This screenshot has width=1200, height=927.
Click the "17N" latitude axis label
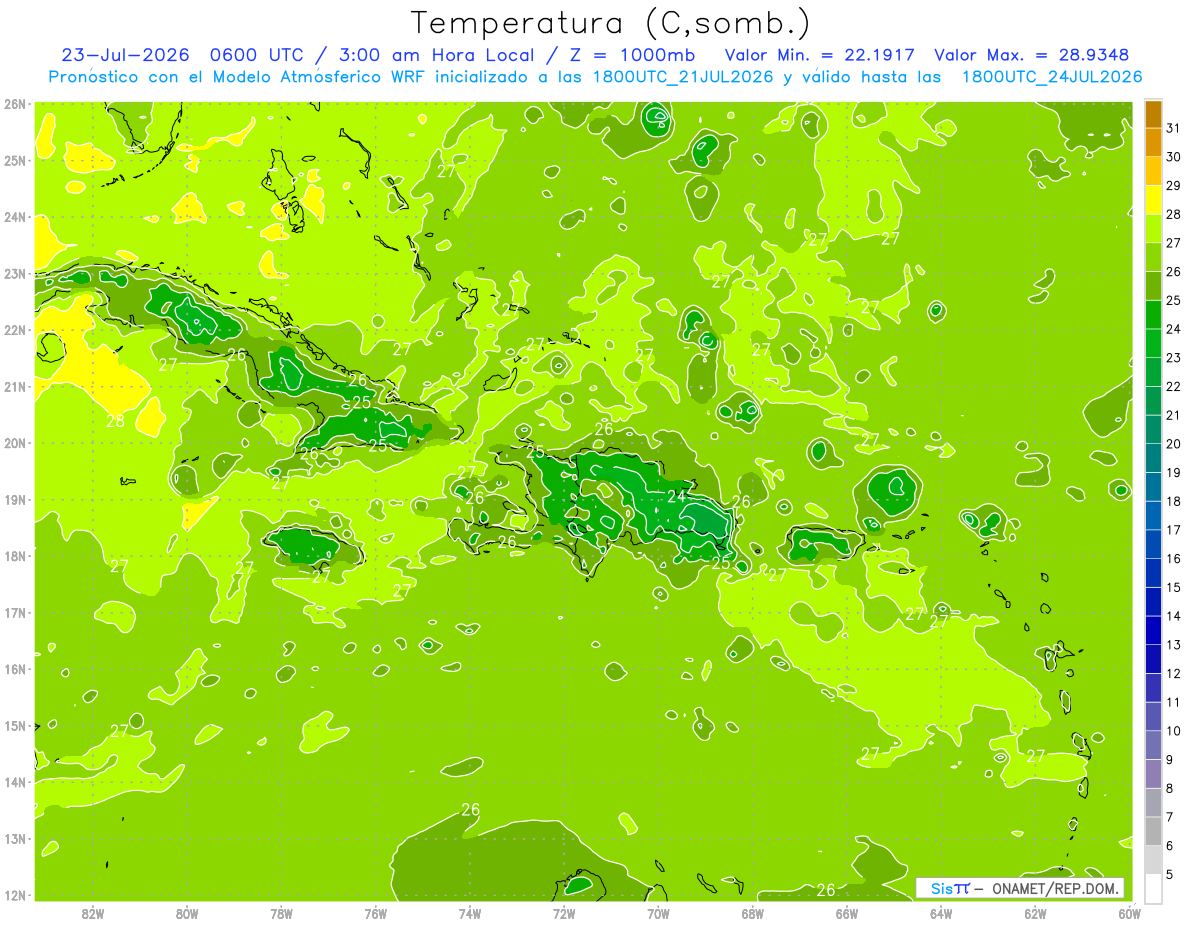click(x=15, y=612)
